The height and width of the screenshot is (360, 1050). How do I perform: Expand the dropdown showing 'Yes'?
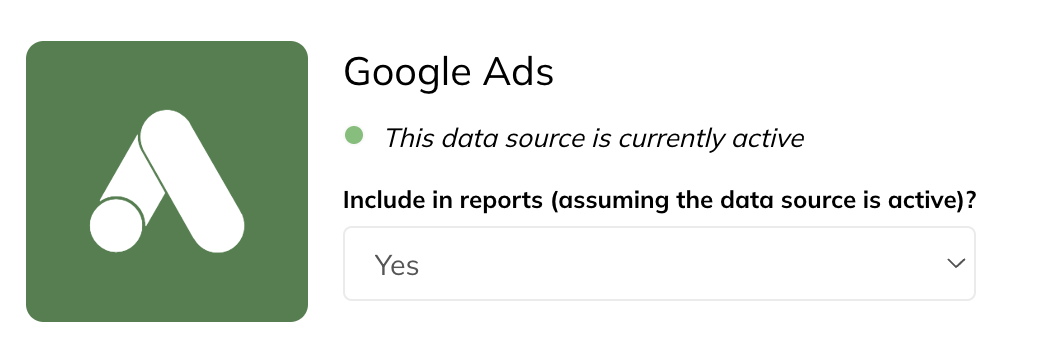659,264
